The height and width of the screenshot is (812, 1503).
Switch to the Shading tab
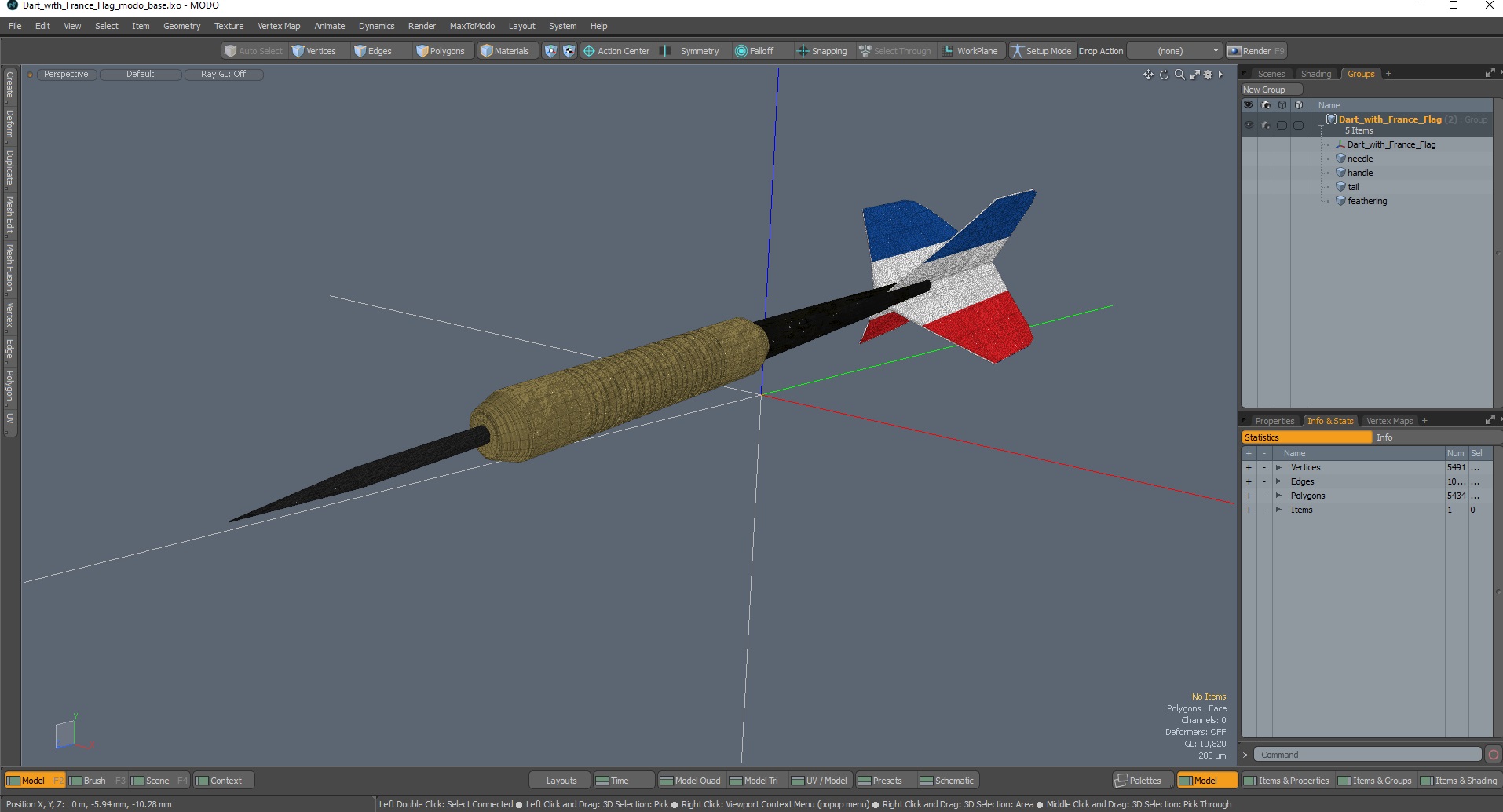[x=1316, y=74]
